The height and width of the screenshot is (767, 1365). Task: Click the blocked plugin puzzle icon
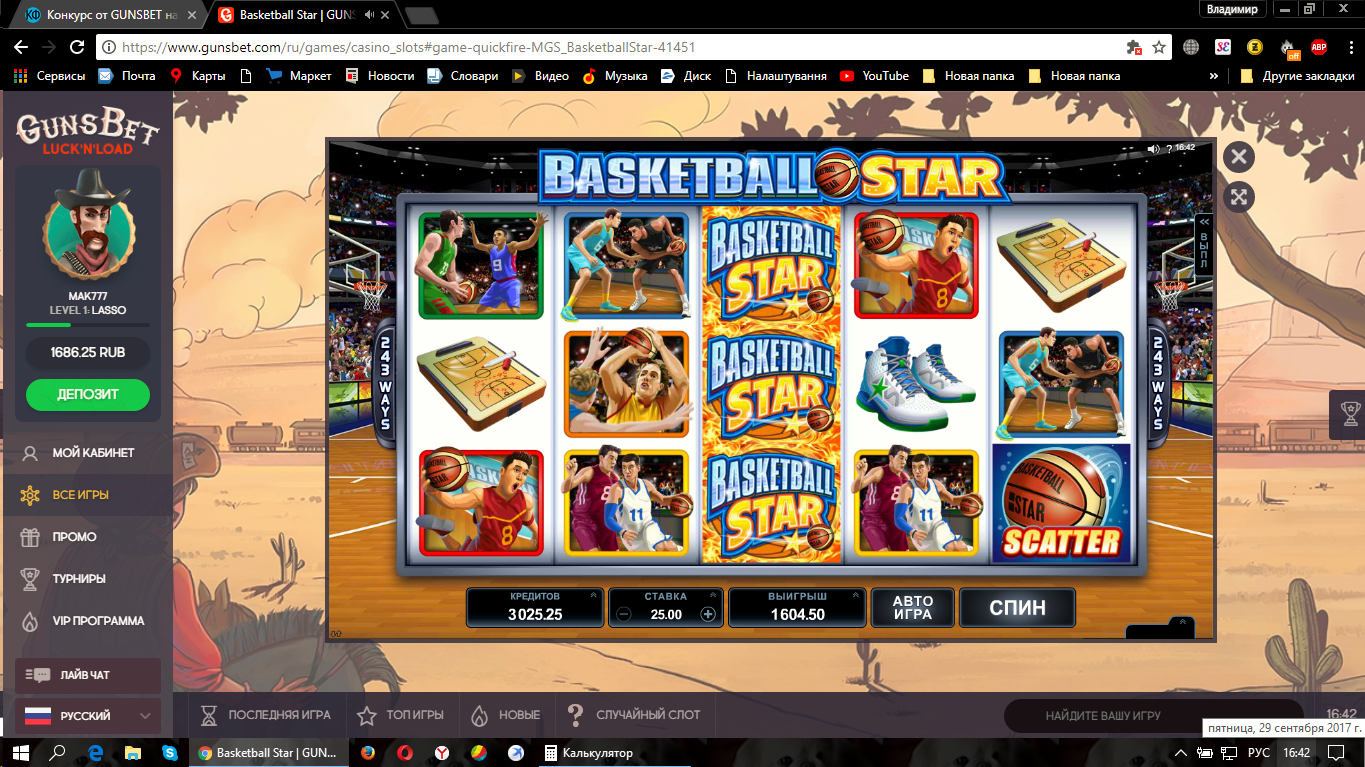pos(1133,47)
